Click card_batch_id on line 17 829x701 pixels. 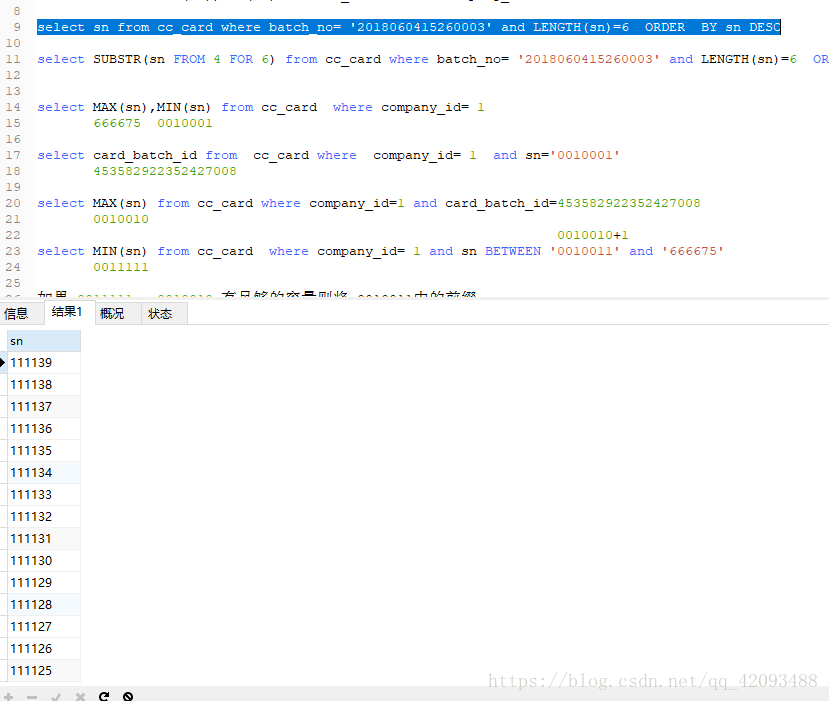point(145,155)
